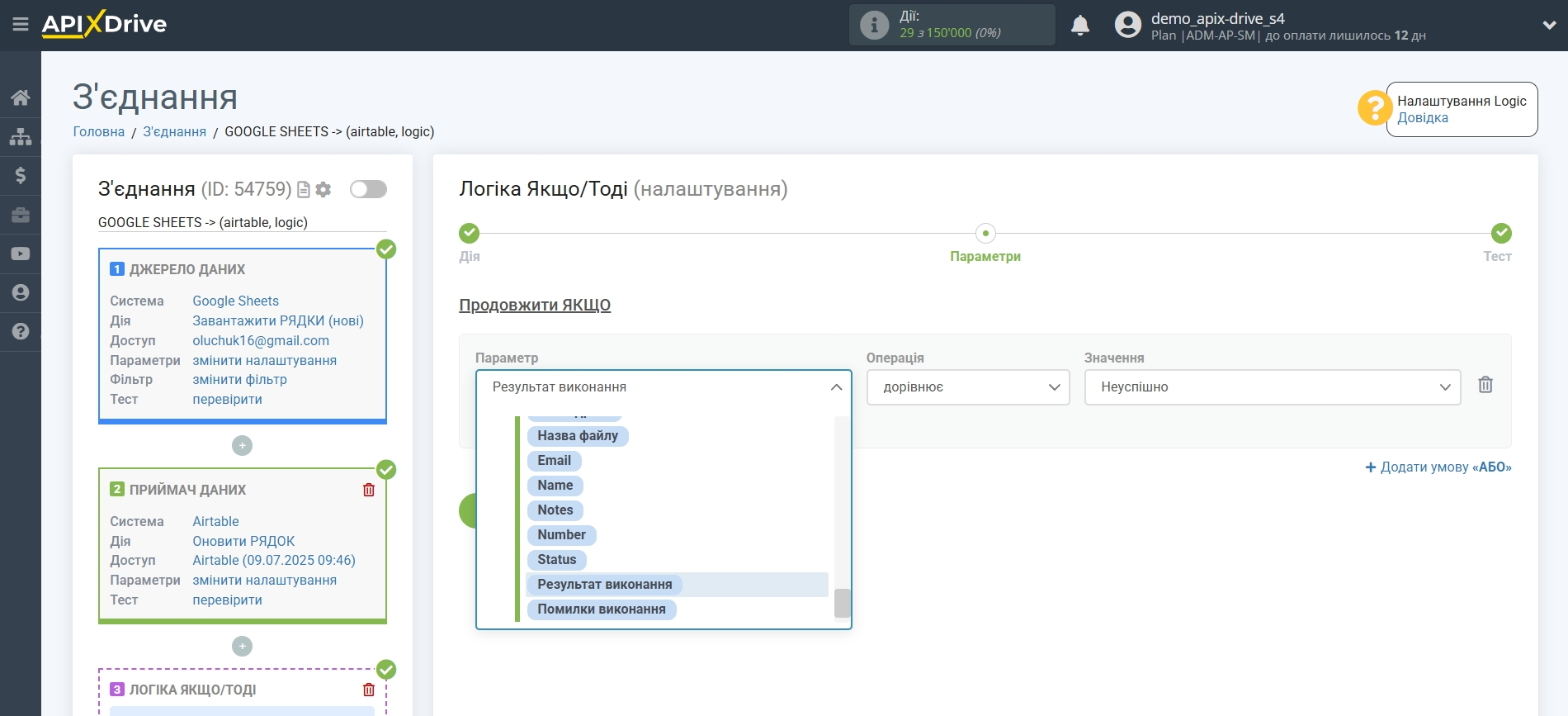The image size is (1568, 716).
Task: Delete the ЛОГІКА ЯКЩО/ТОДІ block trash icon
Action: 369,690
